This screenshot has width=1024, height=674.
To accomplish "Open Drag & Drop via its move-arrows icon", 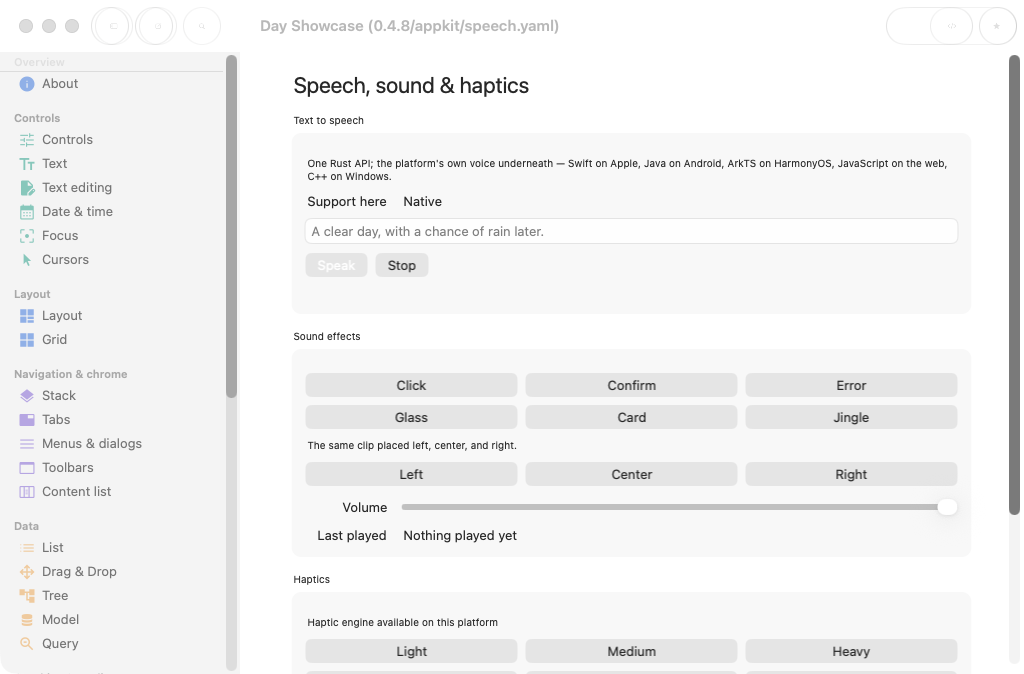I will pos(27,572).
